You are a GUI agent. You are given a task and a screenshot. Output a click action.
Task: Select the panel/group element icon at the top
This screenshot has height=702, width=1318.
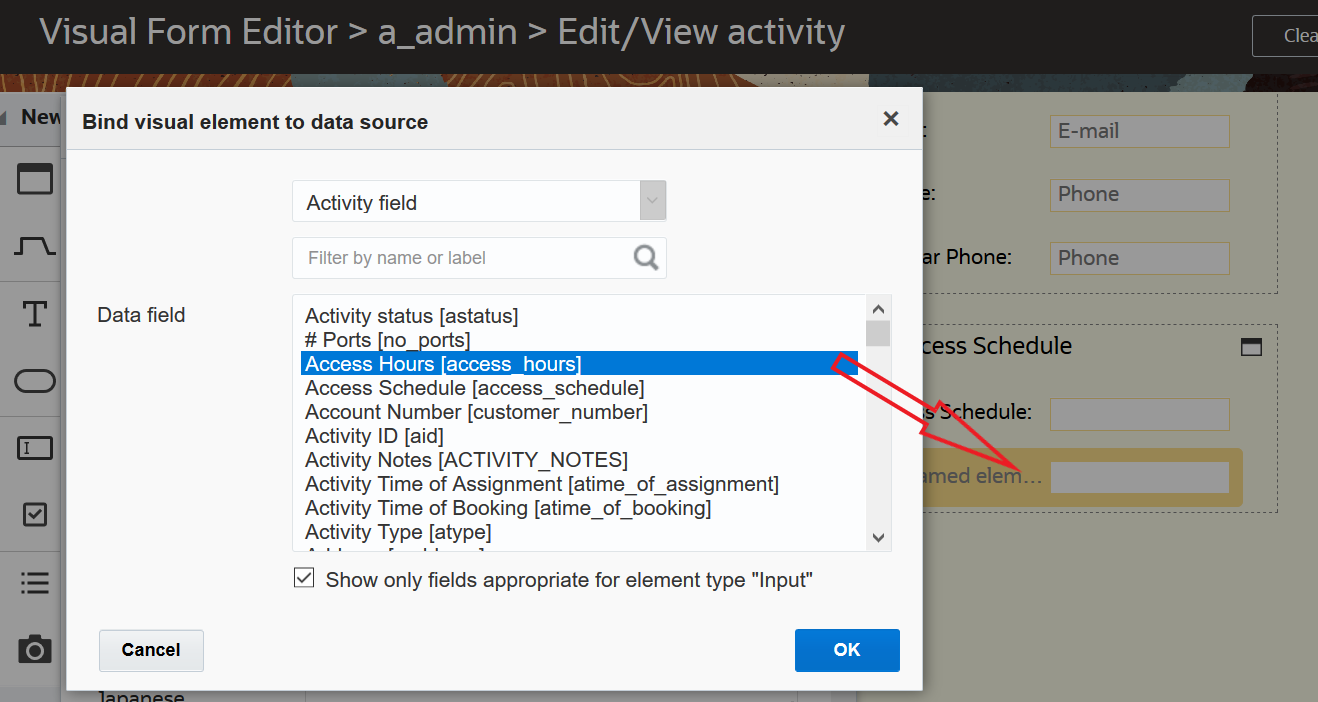(34, 178)
